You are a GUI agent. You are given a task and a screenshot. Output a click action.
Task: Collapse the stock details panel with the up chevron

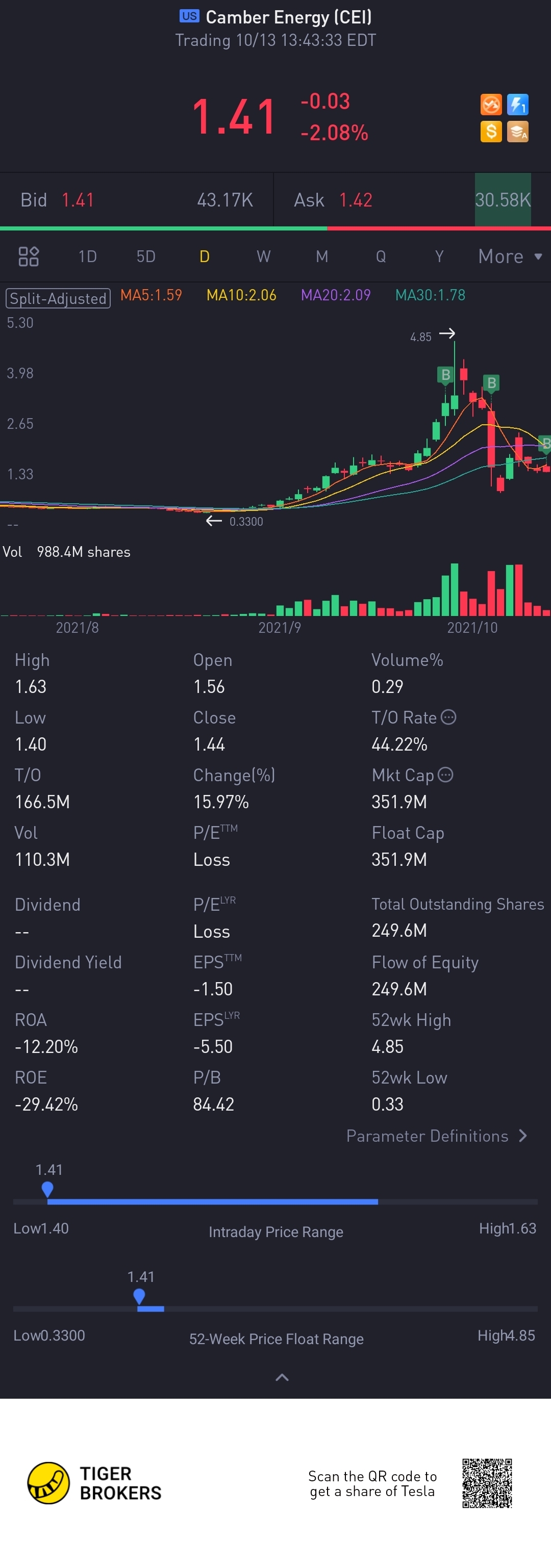click(282, 1377)
